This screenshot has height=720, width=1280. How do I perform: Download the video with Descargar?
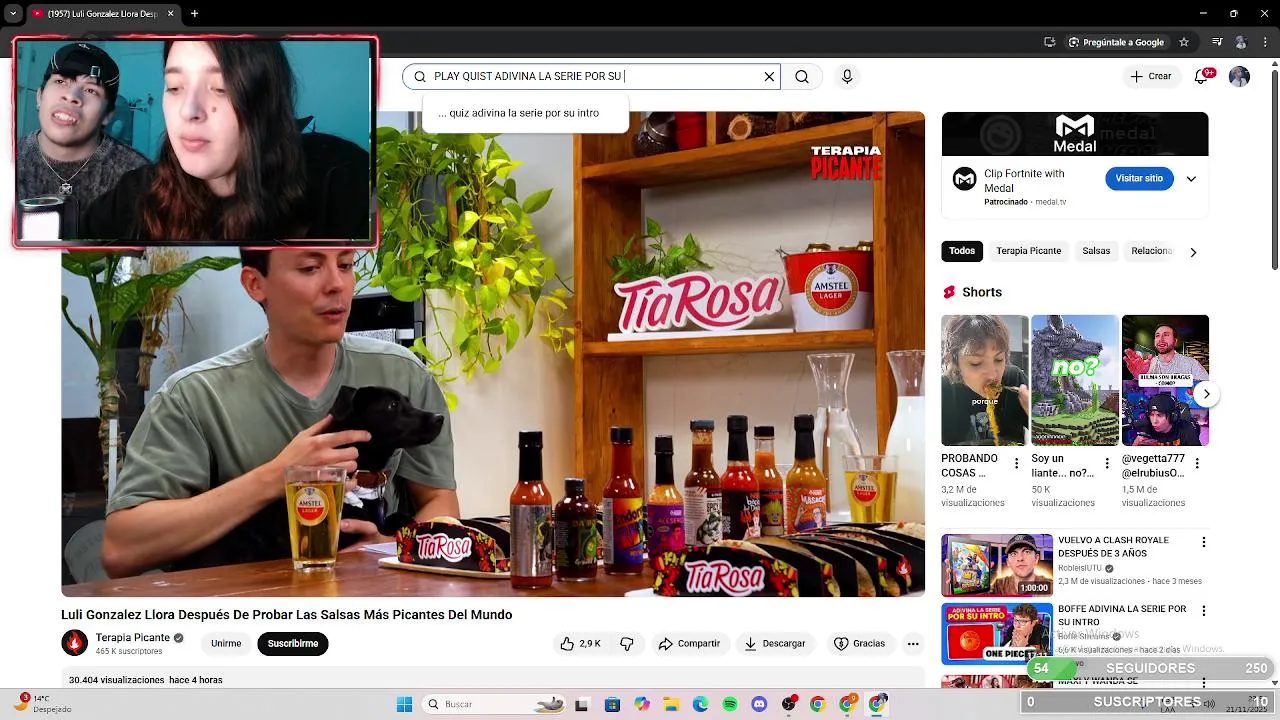click(x=775, y=644)
